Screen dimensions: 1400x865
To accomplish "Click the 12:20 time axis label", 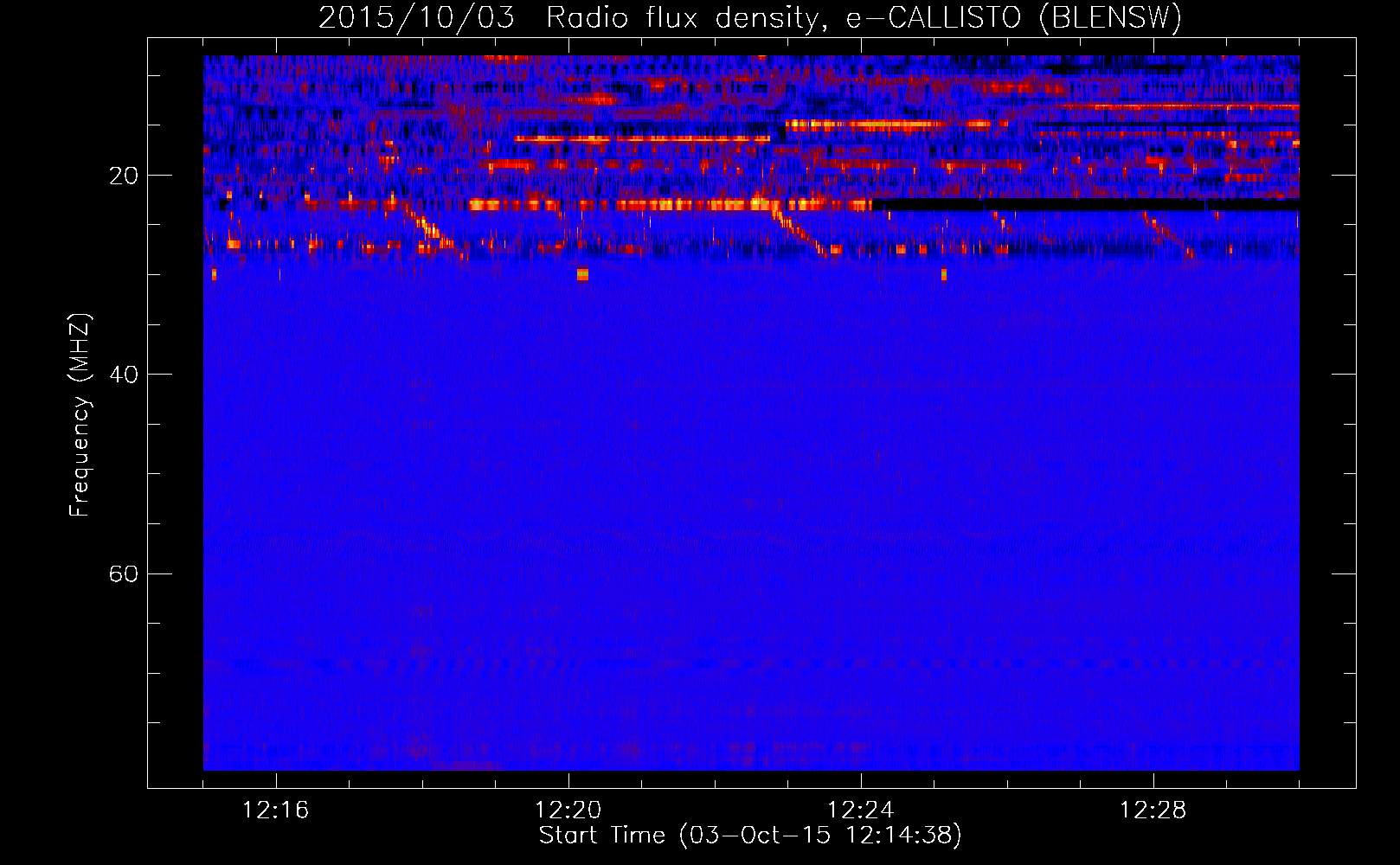I will 568,811.
